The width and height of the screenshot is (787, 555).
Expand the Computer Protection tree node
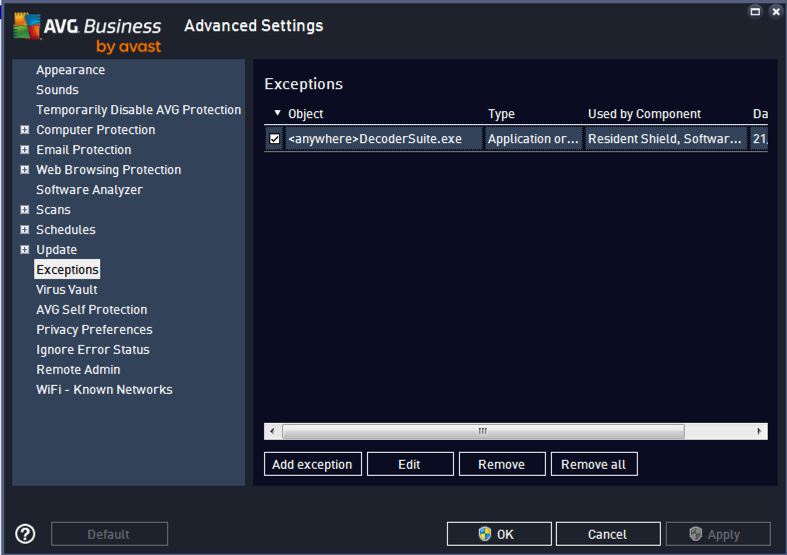click(x=24, y=129)
